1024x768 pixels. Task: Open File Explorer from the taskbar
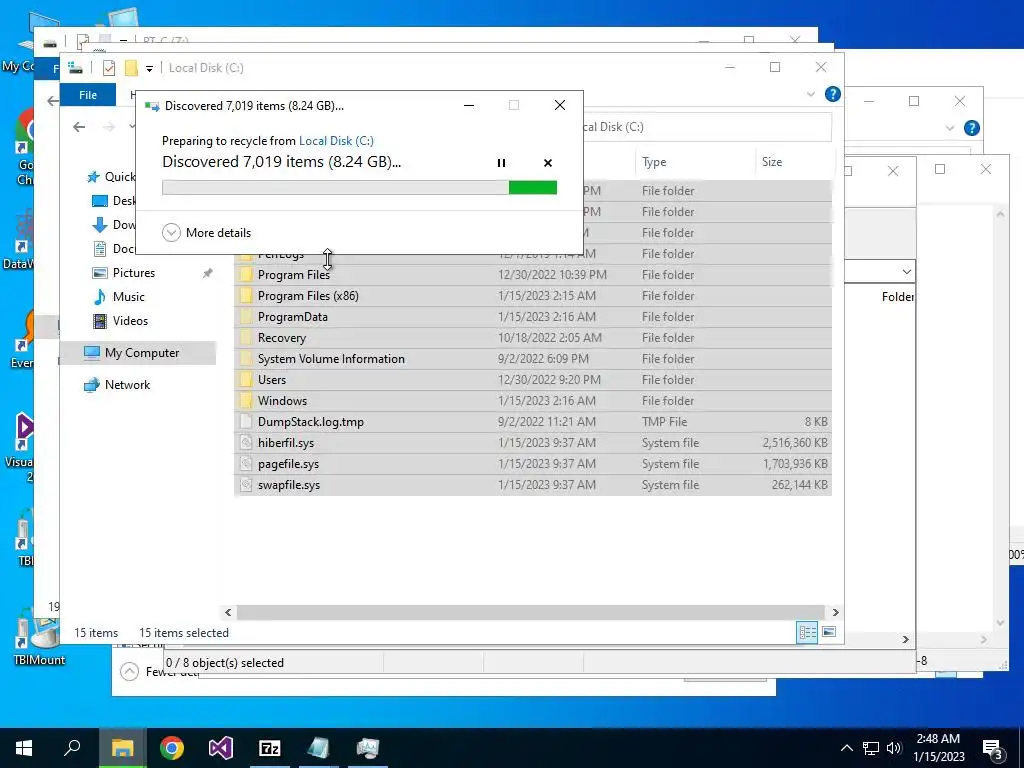coord(122,748)
